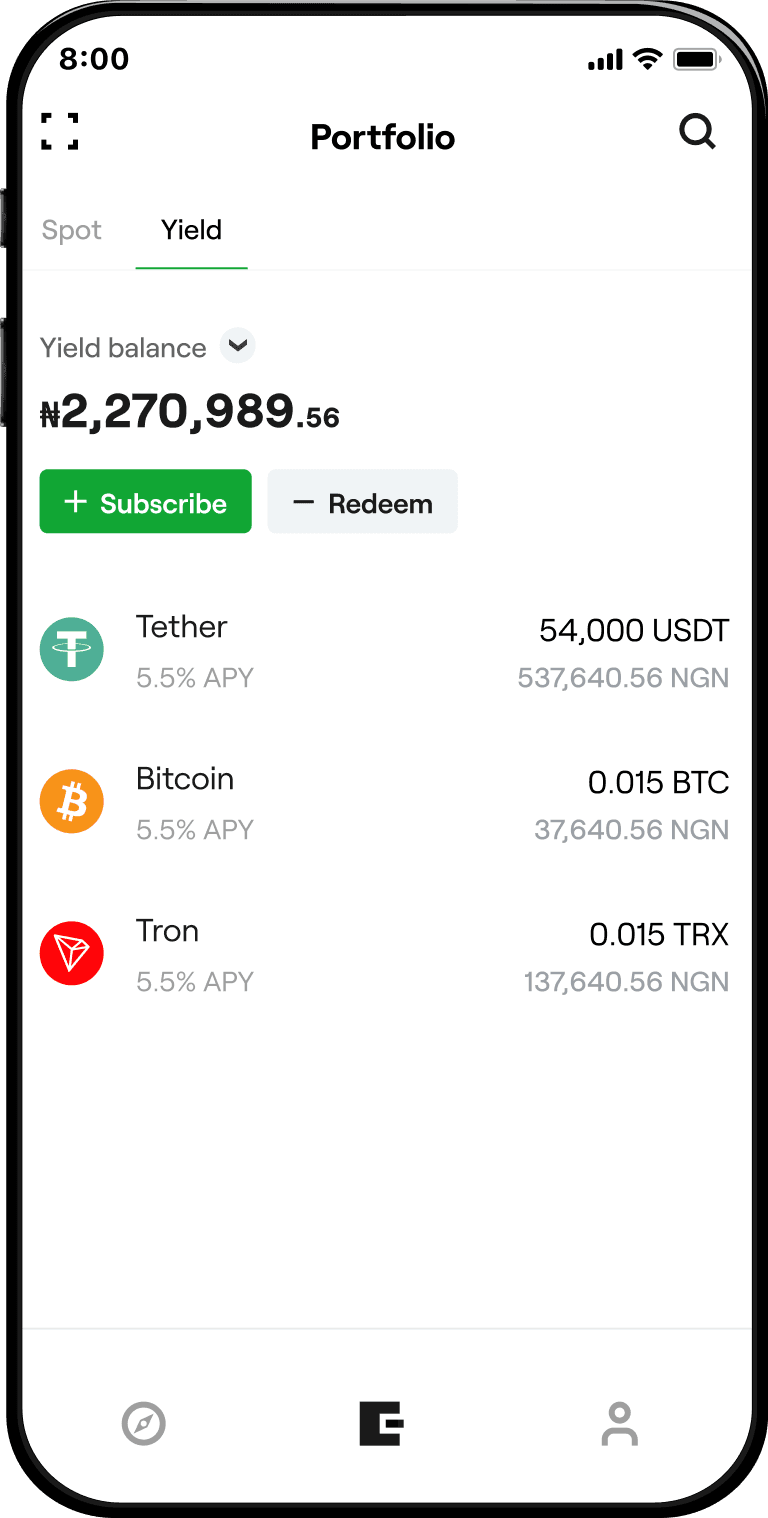Tap the Bitcoin coin icon
This screenshot has height=1518, width=768.
72,802
